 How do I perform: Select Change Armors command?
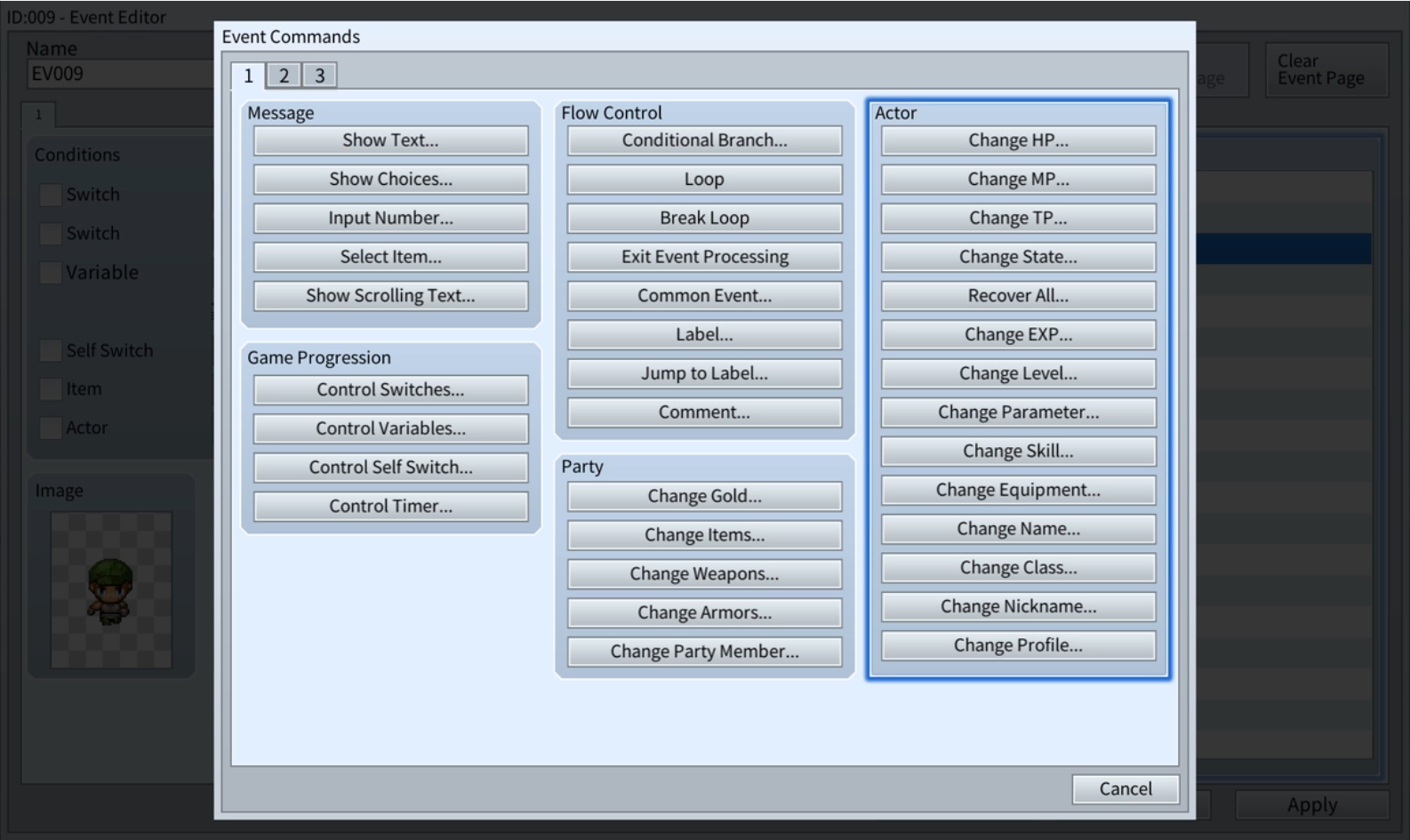pos(704,613)
